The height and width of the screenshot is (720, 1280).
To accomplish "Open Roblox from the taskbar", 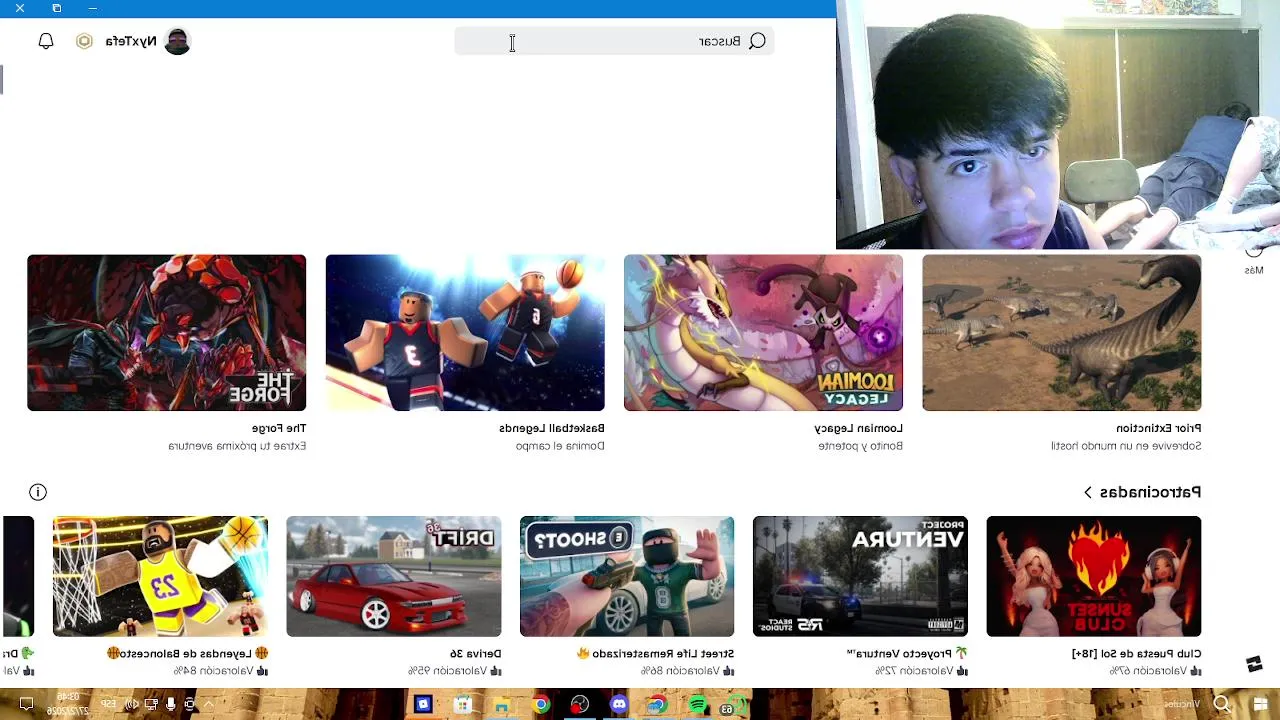I will coord(423,705).
